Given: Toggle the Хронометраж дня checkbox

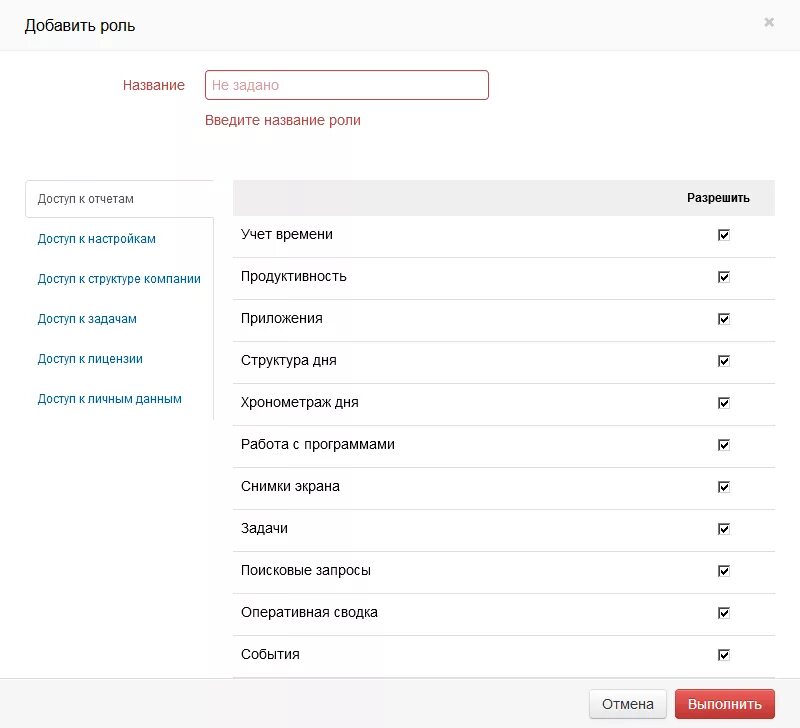Looking at the screenshot, I should [x=723, y=403].
